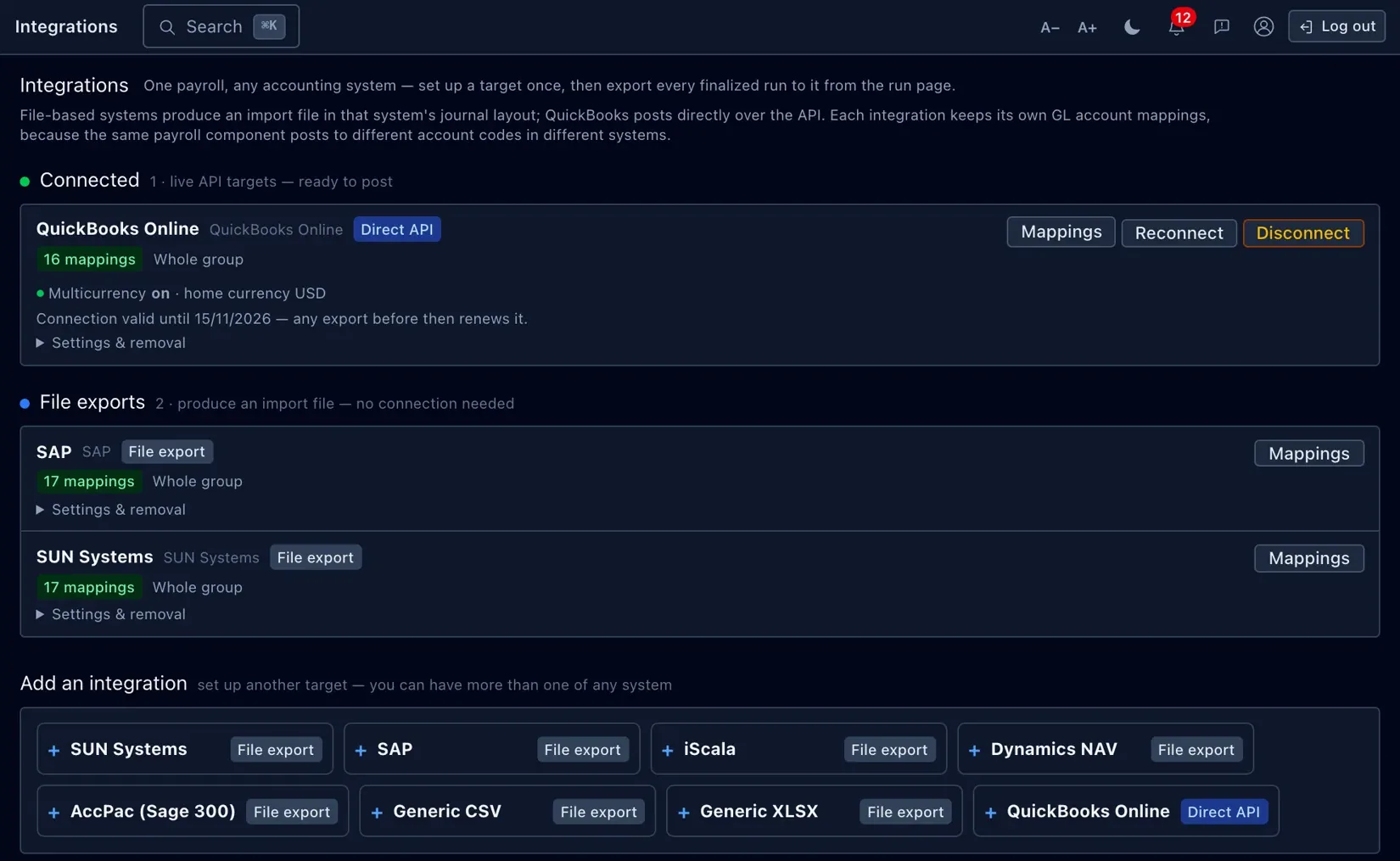Click the 17 mappings badge under SUN Systems

[x=89, y=587]
